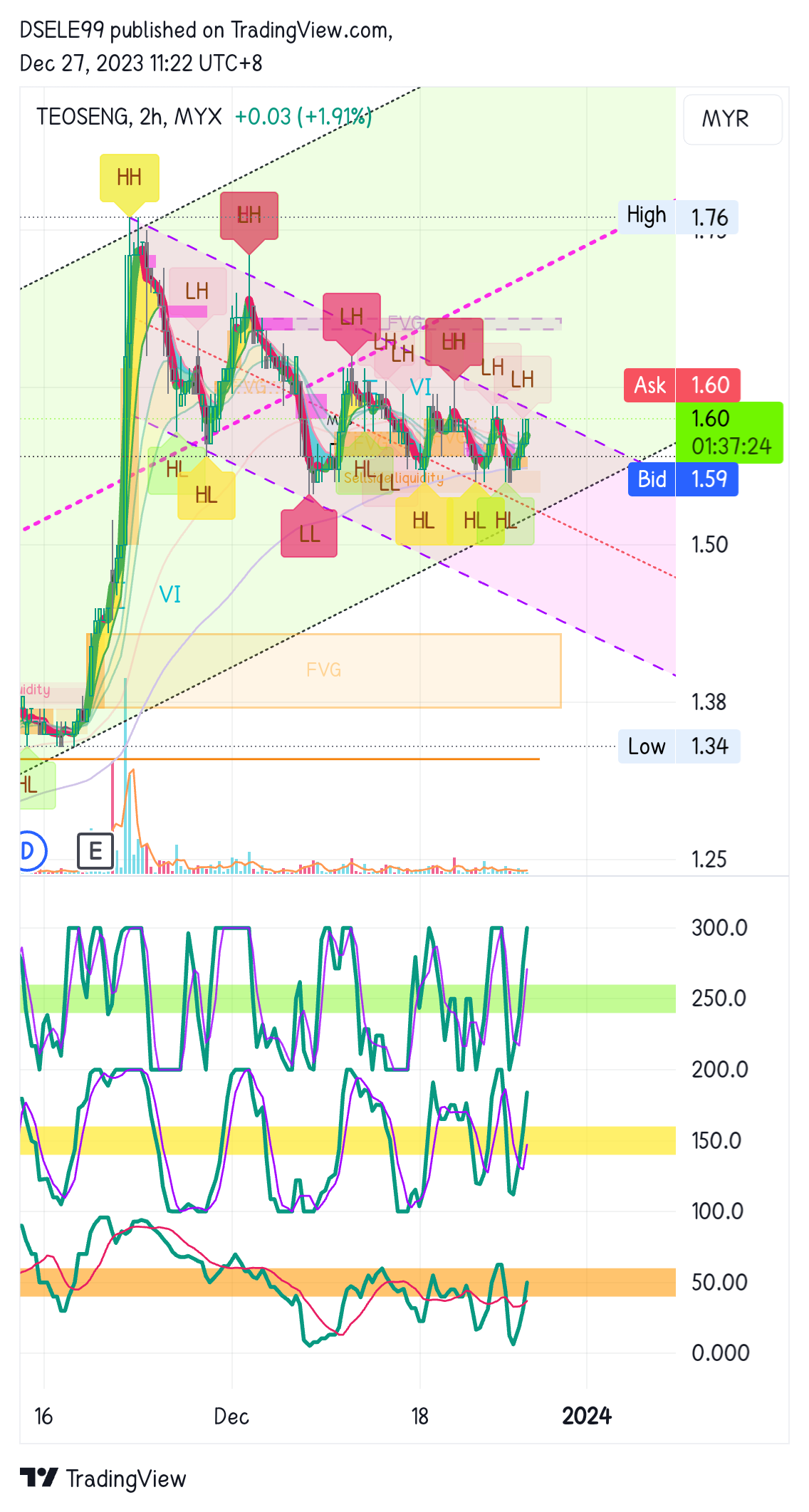Click the Low 1.34 price label
Image resolution: width=809 pixels, height=1512 pixels.
click(x=679, y=746)
